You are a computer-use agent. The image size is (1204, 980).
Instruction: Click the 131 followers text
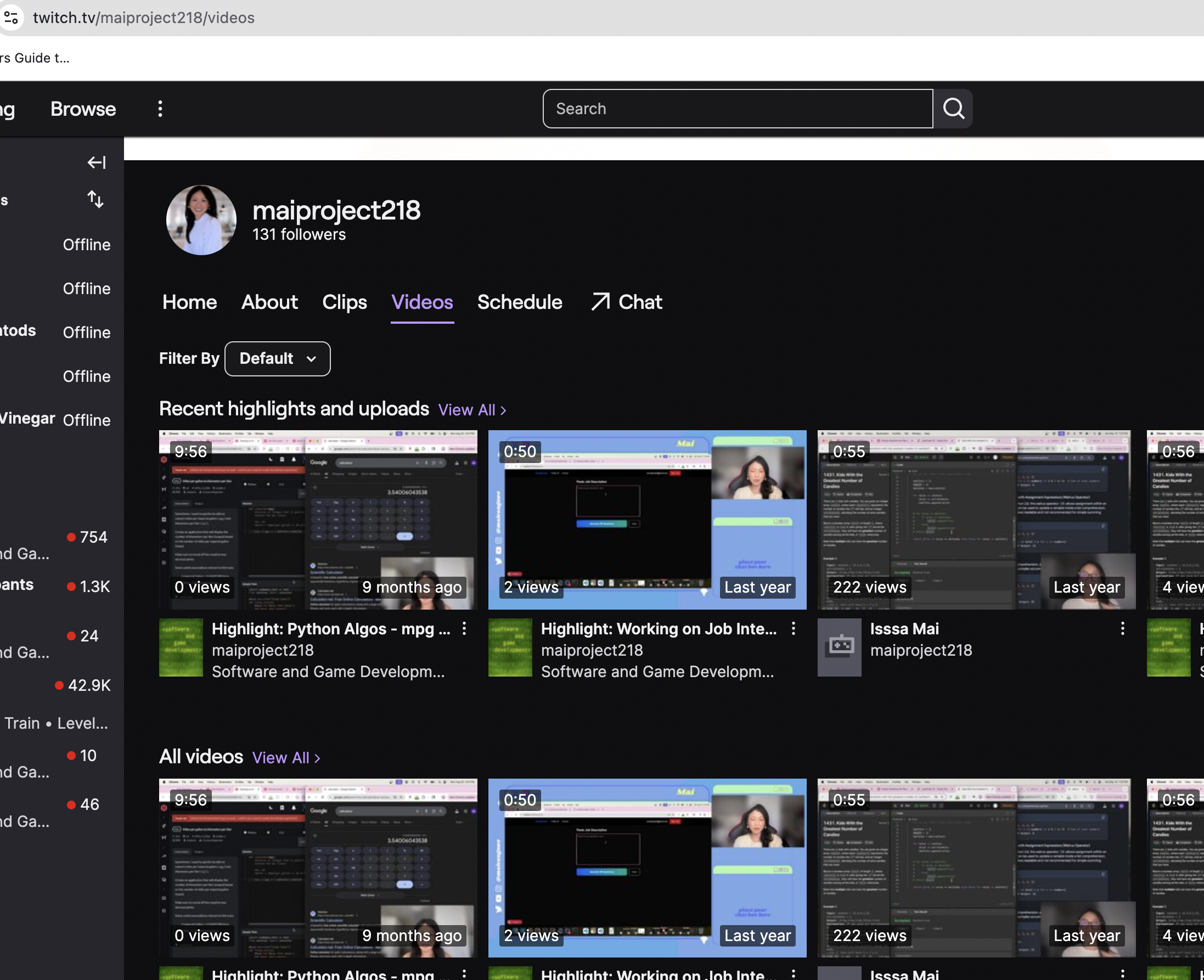(299, 234)
